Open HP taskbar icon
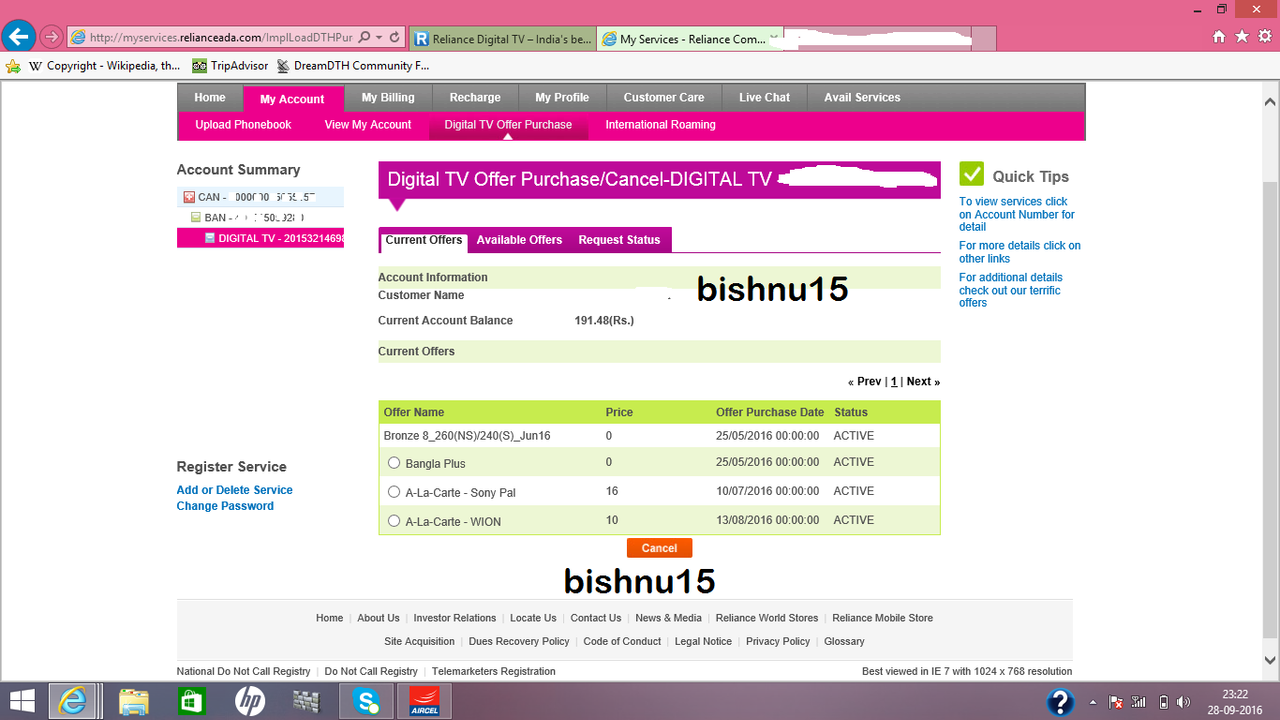The image size is (1280, 720). coord(249,701)
